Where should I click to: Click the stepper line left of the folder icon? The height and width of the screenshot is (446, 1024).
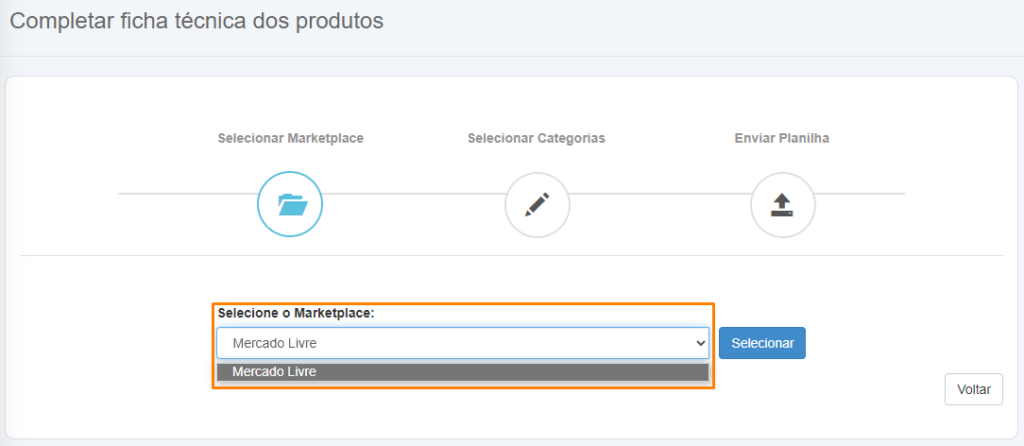click(x=187, y=194)
